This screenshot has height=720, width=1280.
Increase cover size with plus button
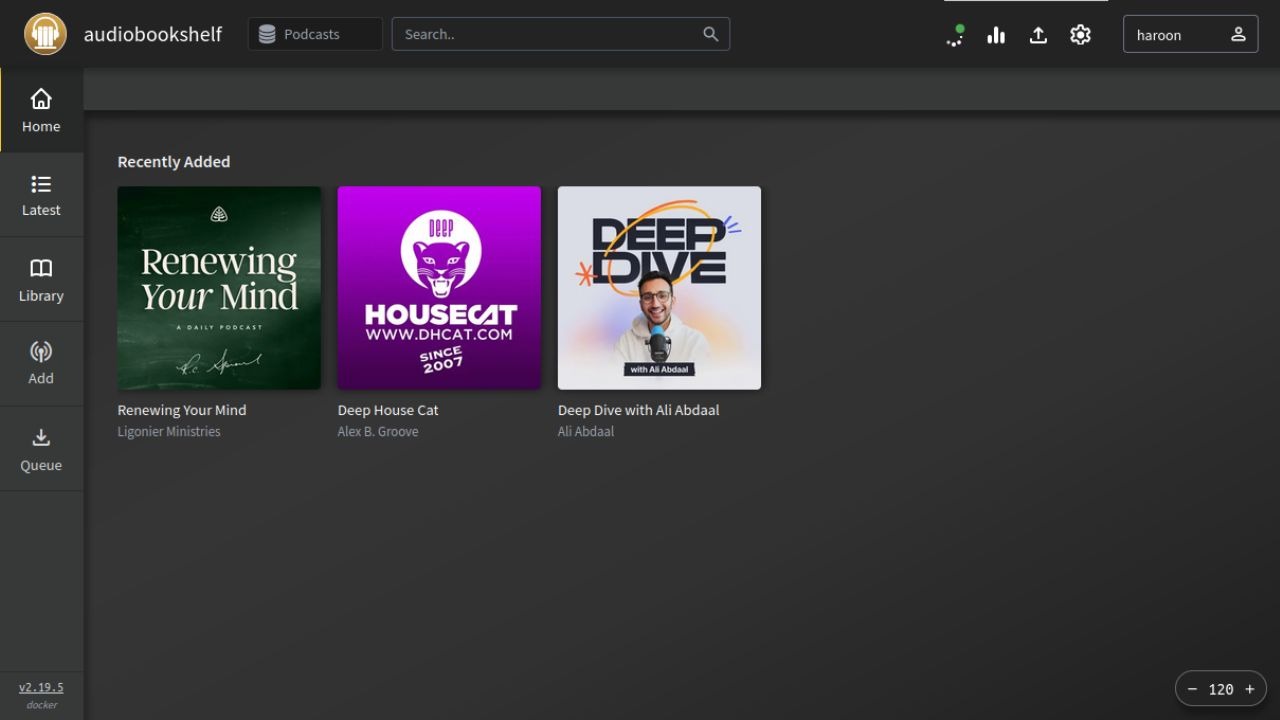[x=1249, y=689]
